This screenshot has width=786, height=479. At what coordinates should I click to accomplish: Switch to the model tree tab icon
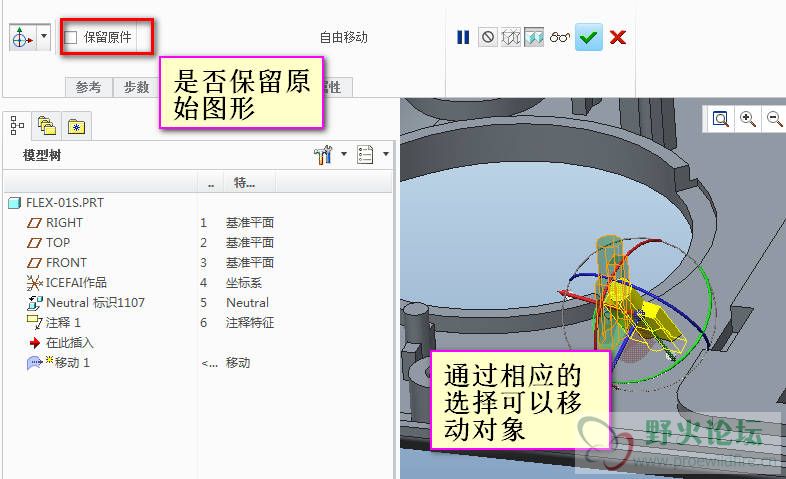pos(17,126)
